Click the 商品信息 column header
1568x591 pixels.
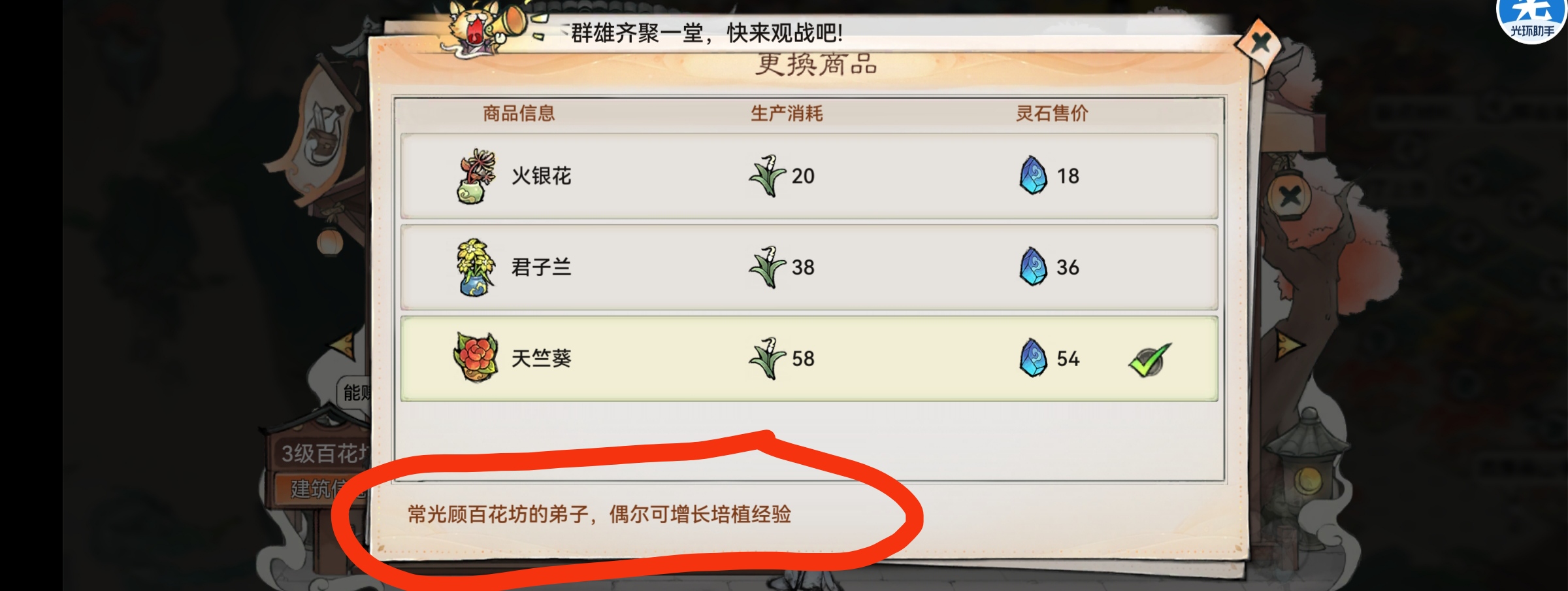click(519, 113)
